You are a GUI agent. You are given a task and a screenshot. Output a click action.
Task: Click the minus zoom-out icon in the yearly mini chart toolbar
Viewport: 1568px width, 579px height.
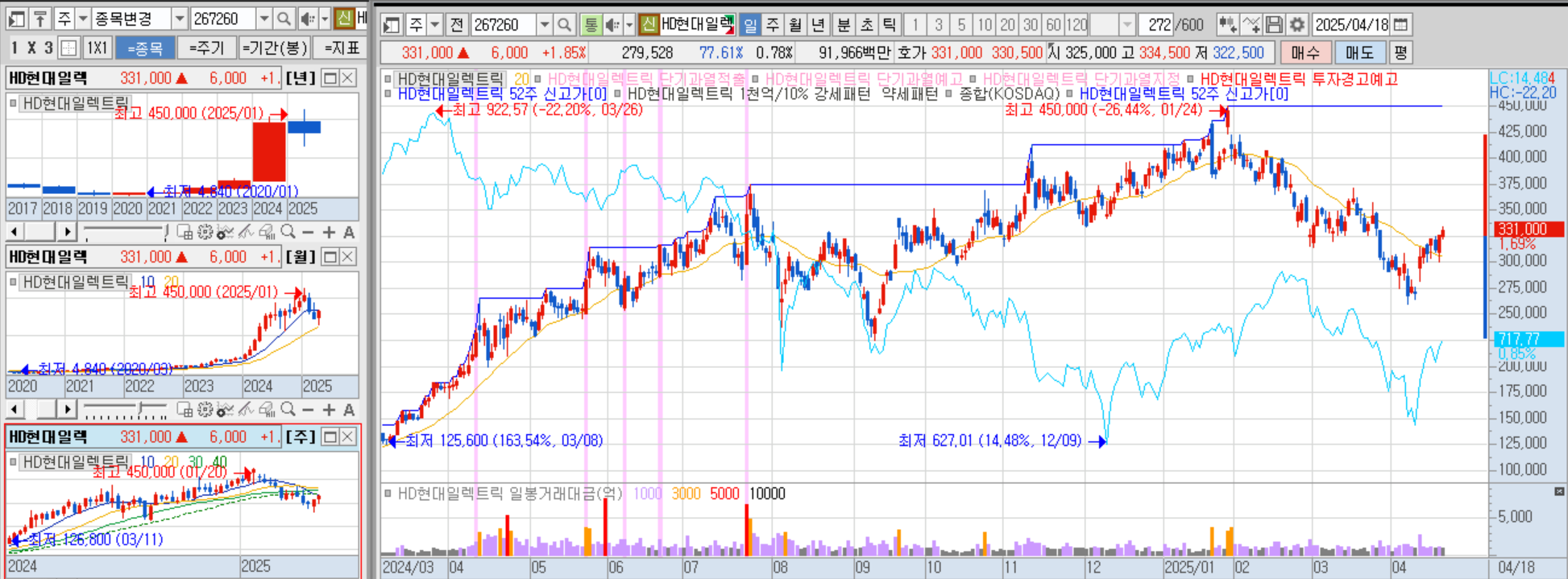tap(308, 233)
